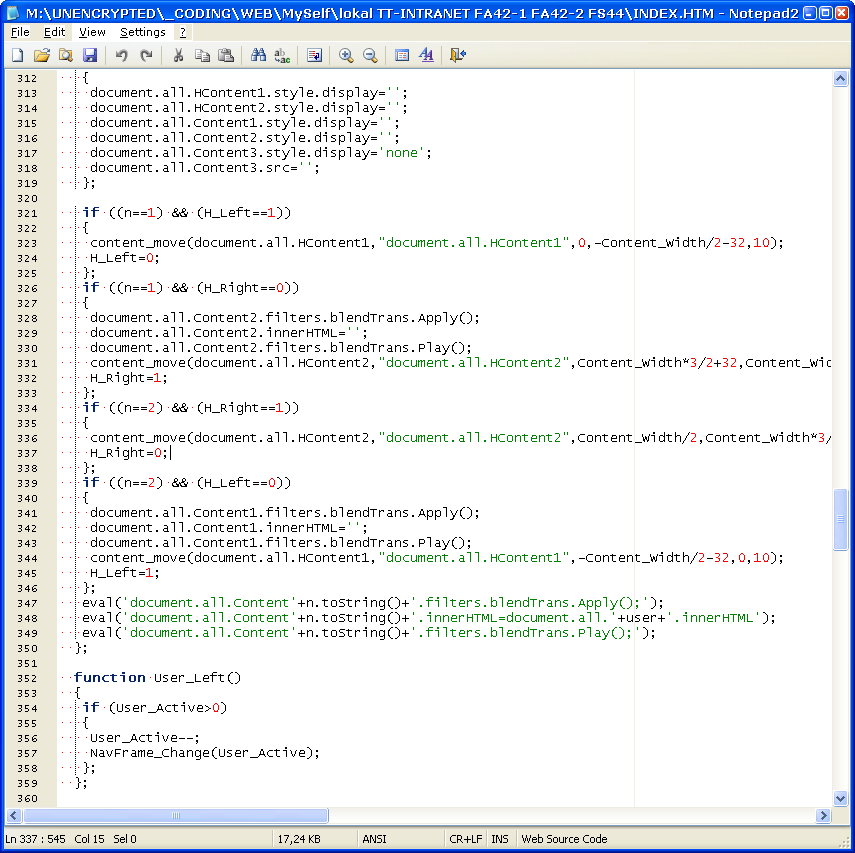Zoom out with the magnifier minus icon
Viewport: 855px width, 853px height.
point(370,55)
